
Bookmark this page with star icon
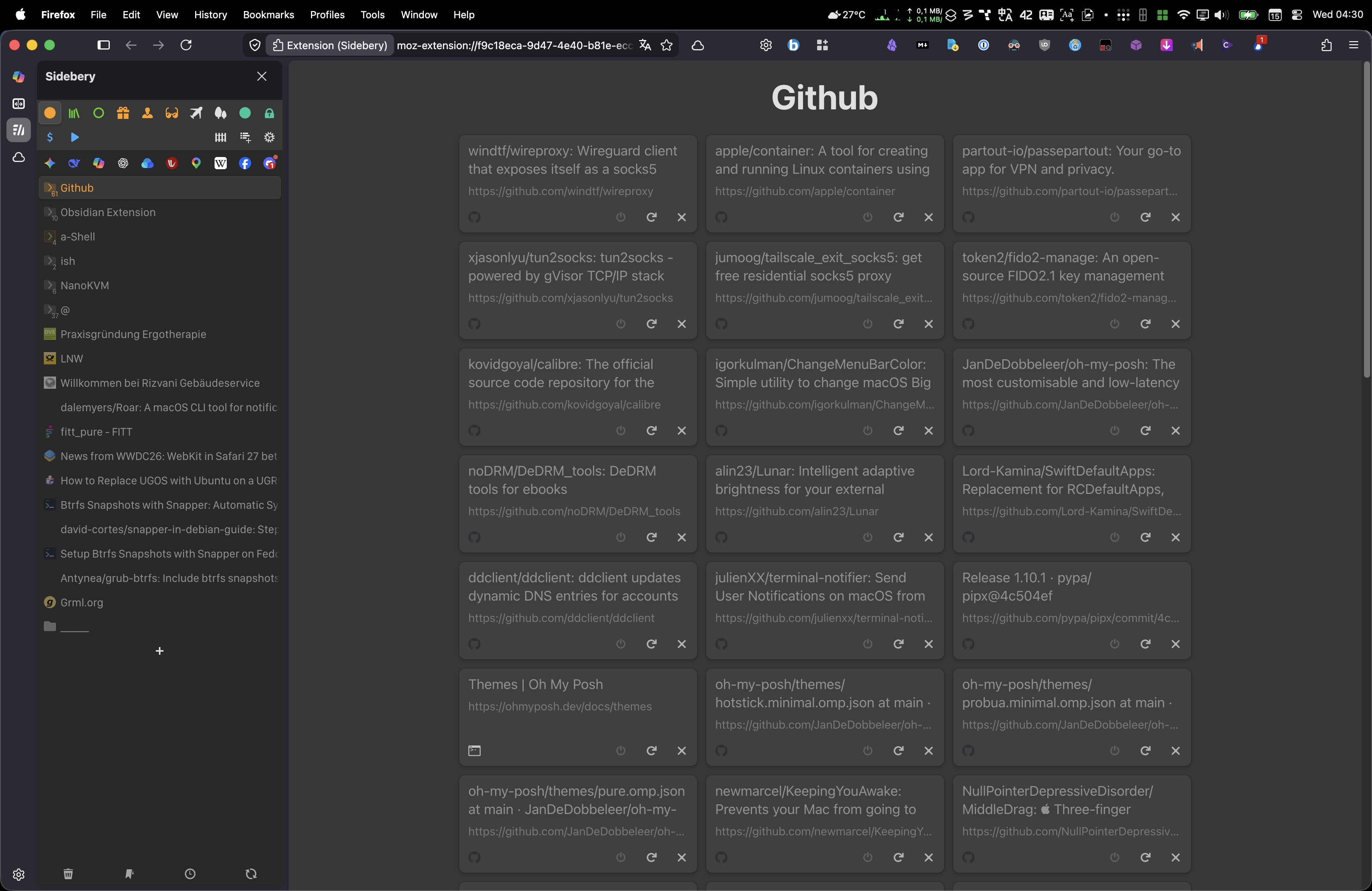pos(667,45)
